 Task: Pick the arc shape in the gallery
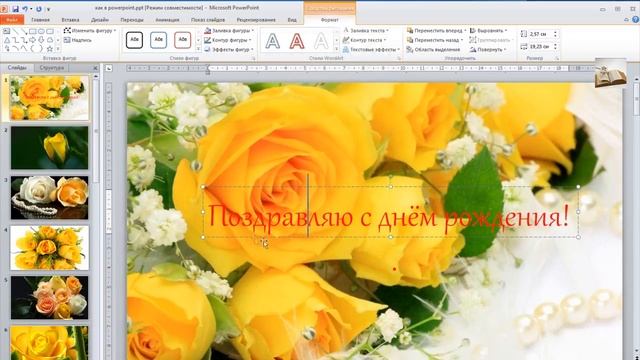(x=16, y=49)
